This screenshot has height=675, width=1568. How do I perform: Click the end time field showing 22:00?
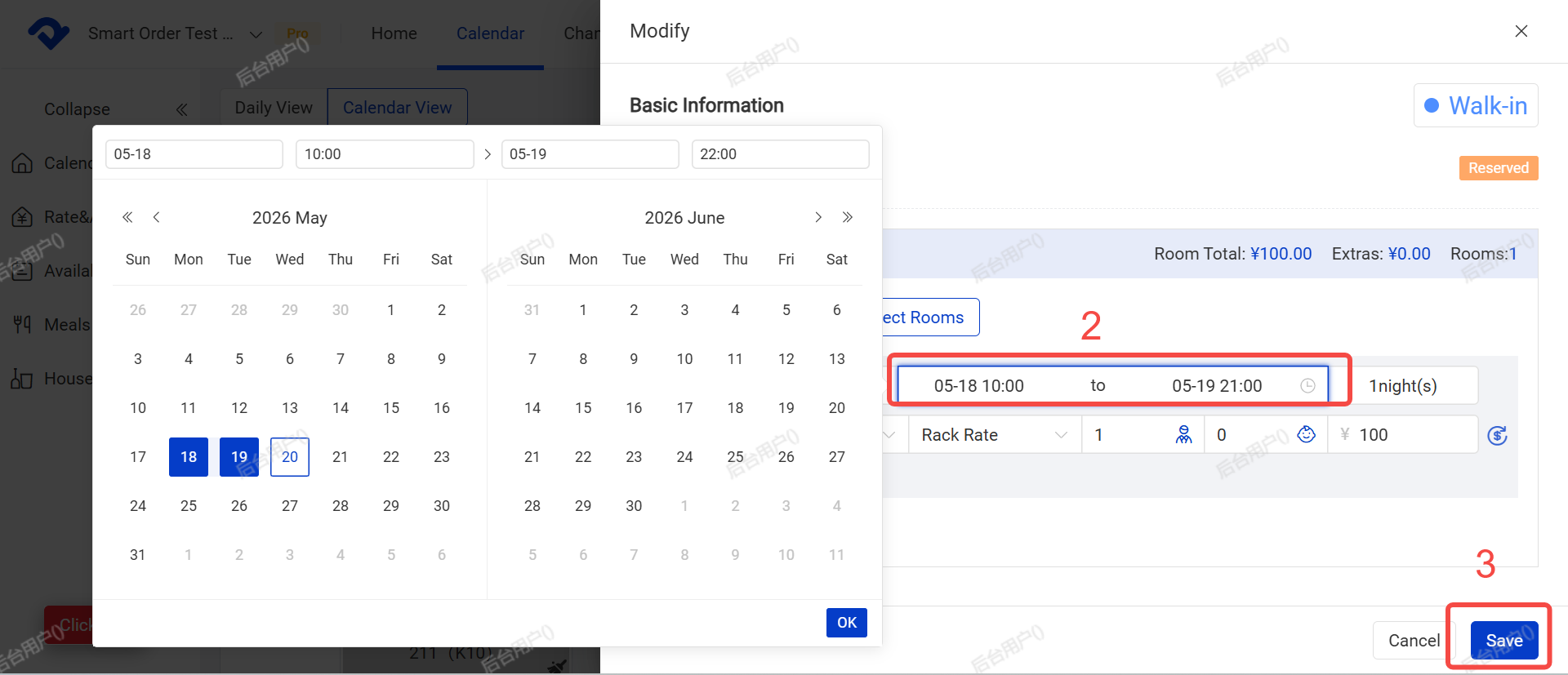coord(780,154)
